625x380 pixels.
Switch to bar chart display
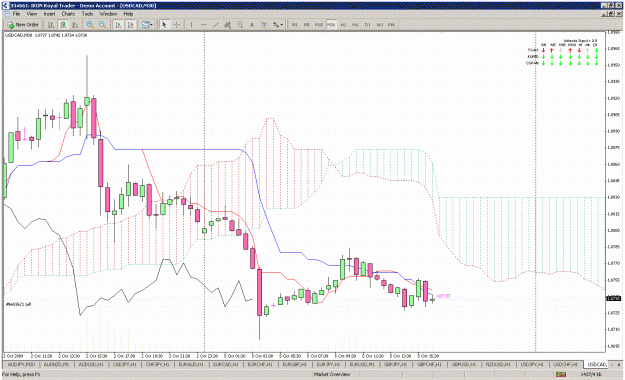[51, 25]
